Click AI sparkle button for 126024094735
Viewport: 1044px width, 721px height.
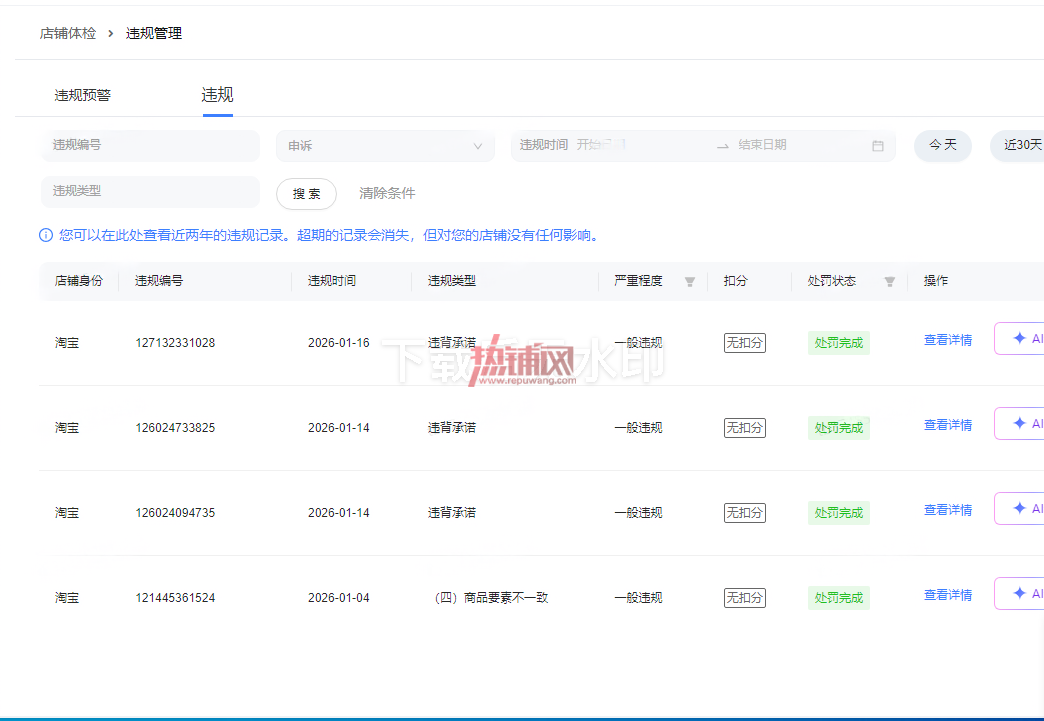[x=1019, y=509]
